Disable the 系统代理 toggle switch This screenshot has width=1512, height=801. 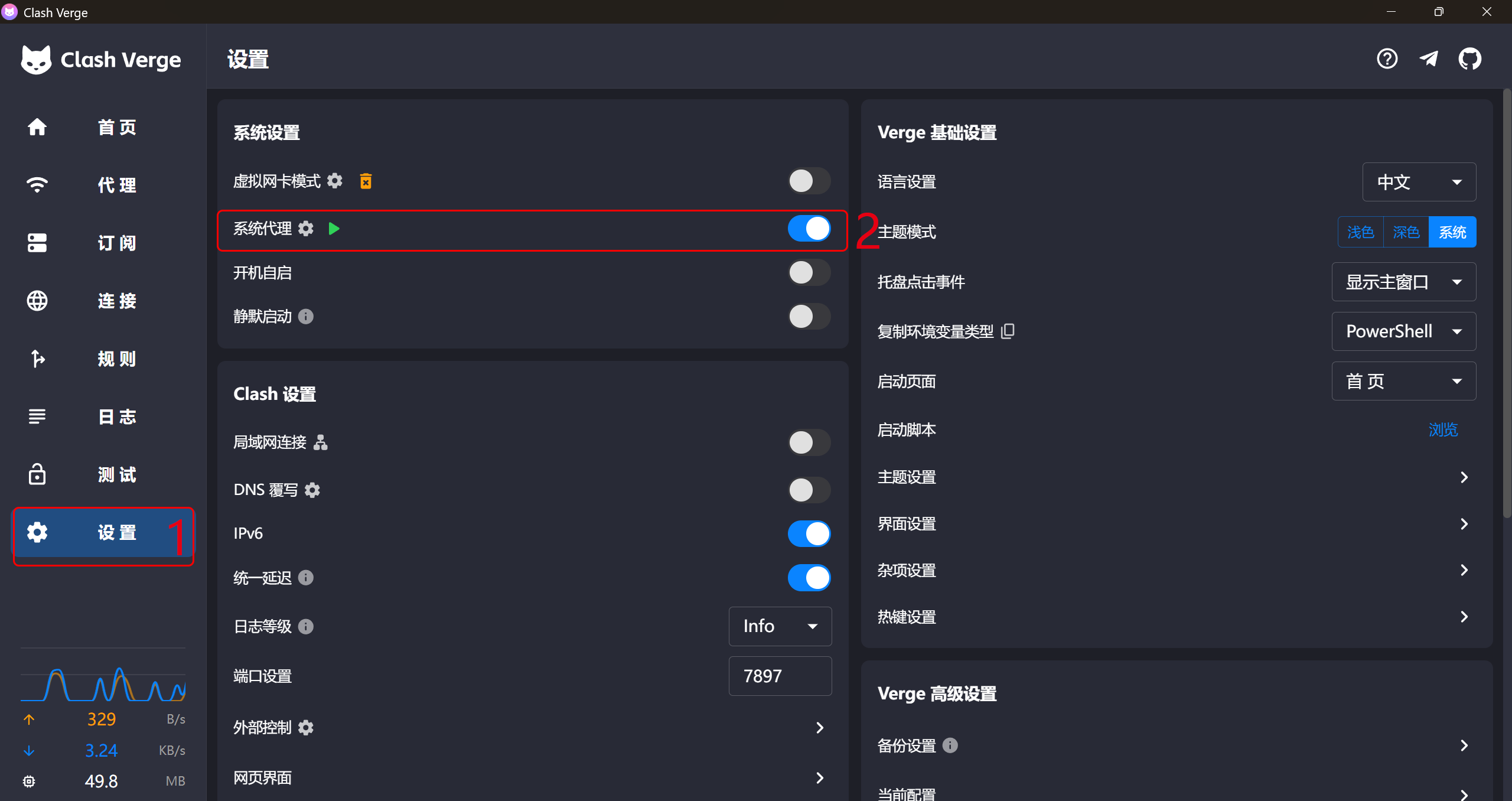(809, 229)
